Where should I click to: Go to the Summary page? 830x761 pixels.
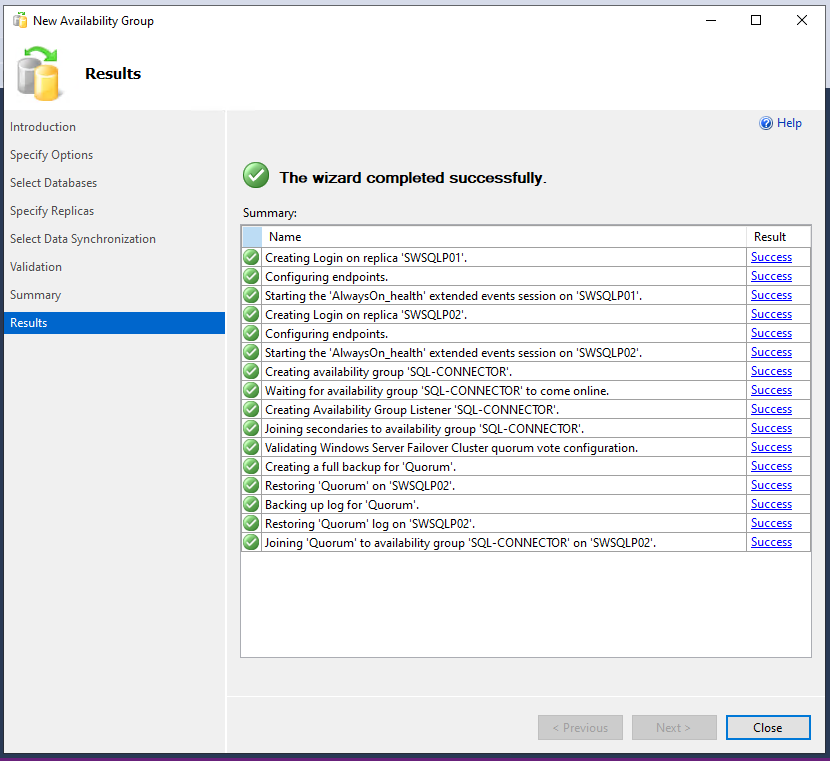[35, 295]
